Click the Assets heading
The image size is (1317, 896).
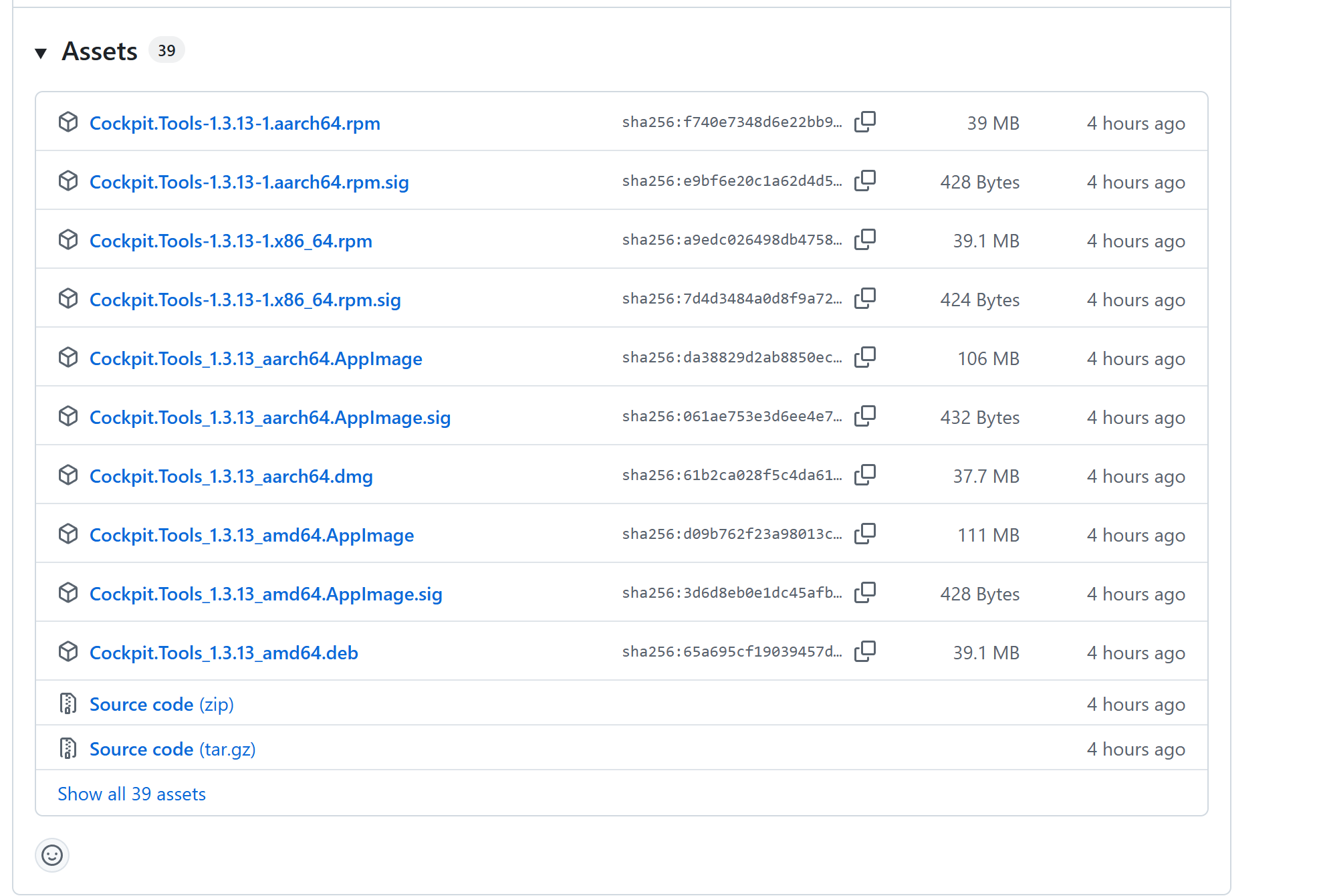[100, 51]
